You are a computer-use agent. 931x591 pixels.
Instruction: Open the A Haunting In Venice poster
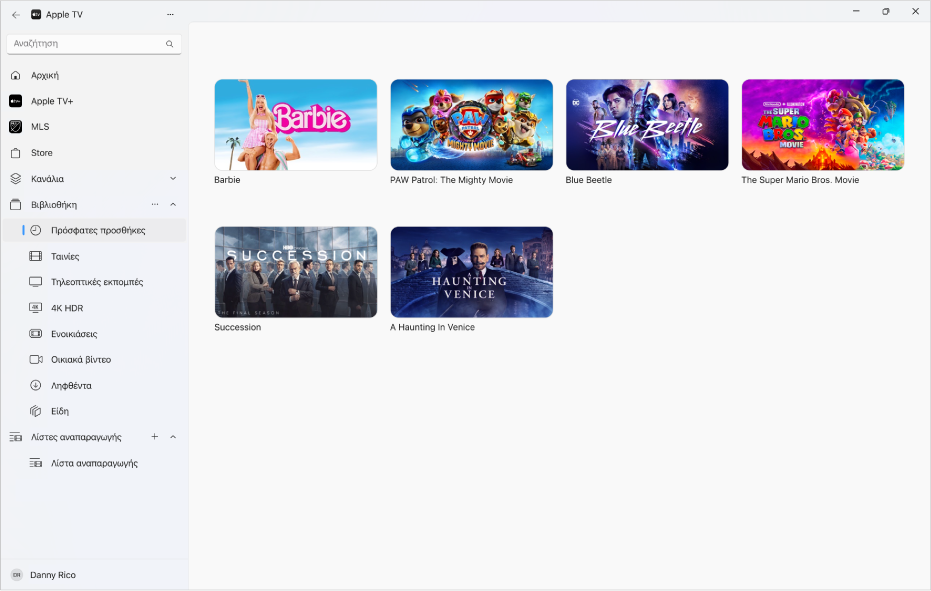point(471,272)
